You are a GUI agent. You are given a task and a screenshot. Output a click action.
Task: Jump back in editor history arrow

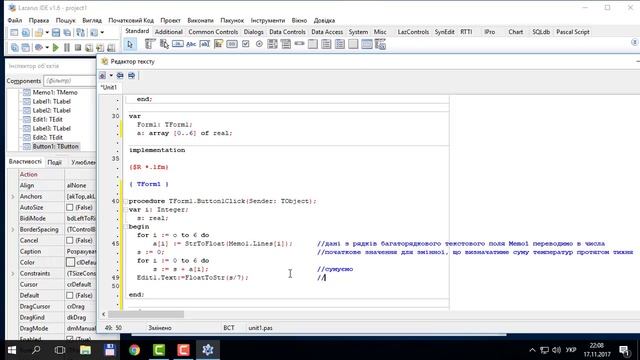(120, 76)
